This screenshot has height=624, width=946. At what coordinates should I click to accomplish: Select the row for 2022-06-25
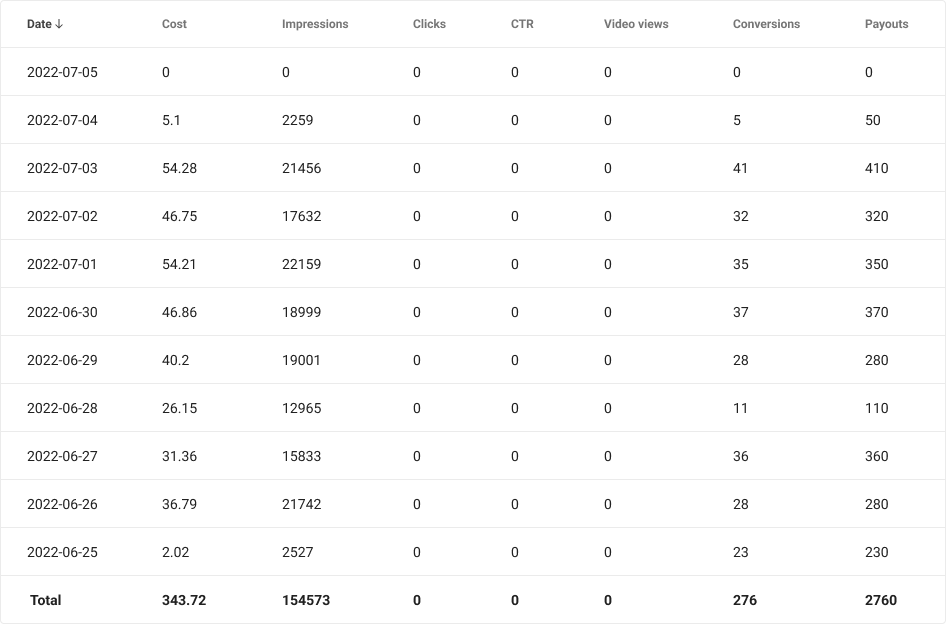tap(62, 552)
